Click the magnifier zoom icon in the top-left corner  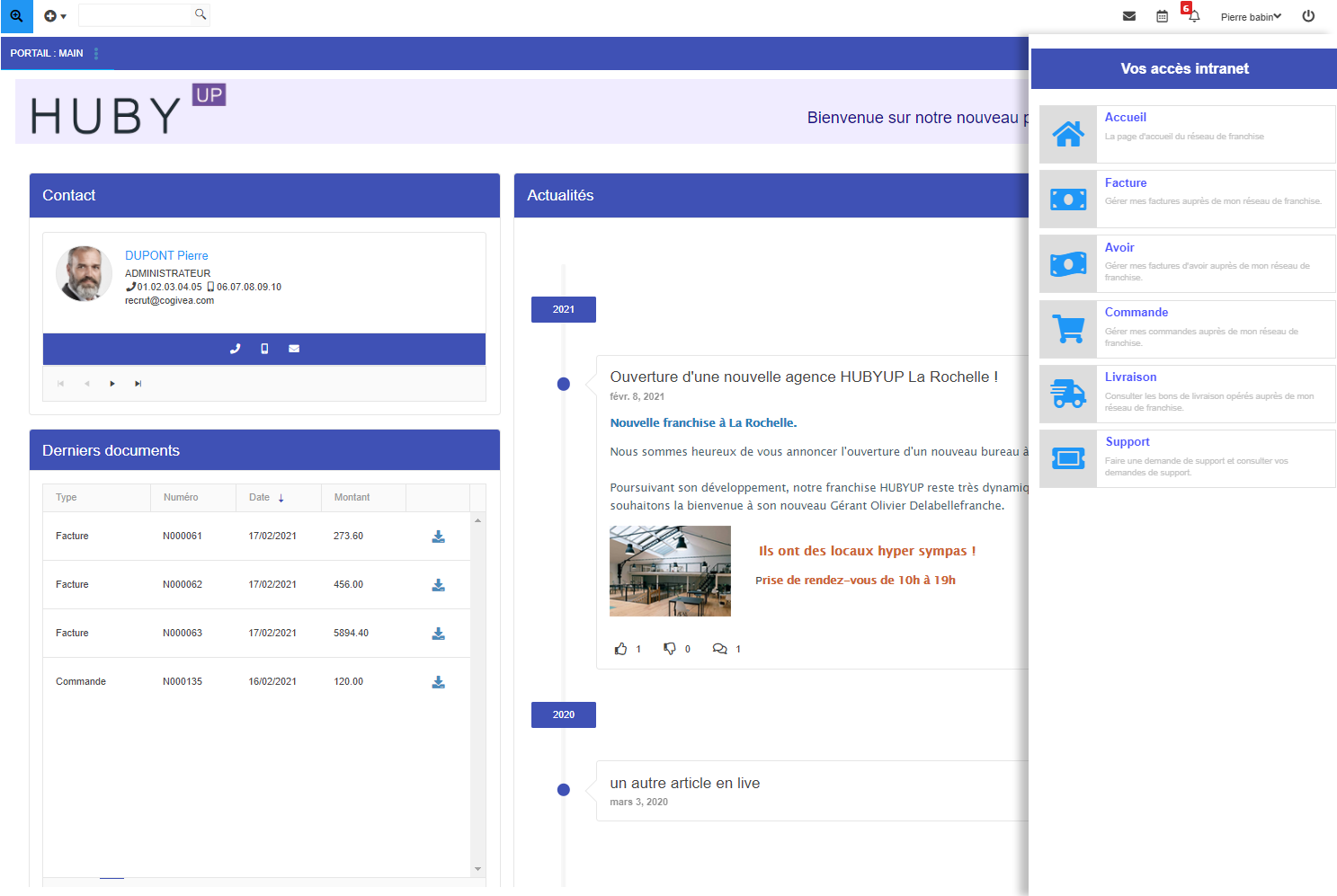pyautogui.click(x=16, y=16)
